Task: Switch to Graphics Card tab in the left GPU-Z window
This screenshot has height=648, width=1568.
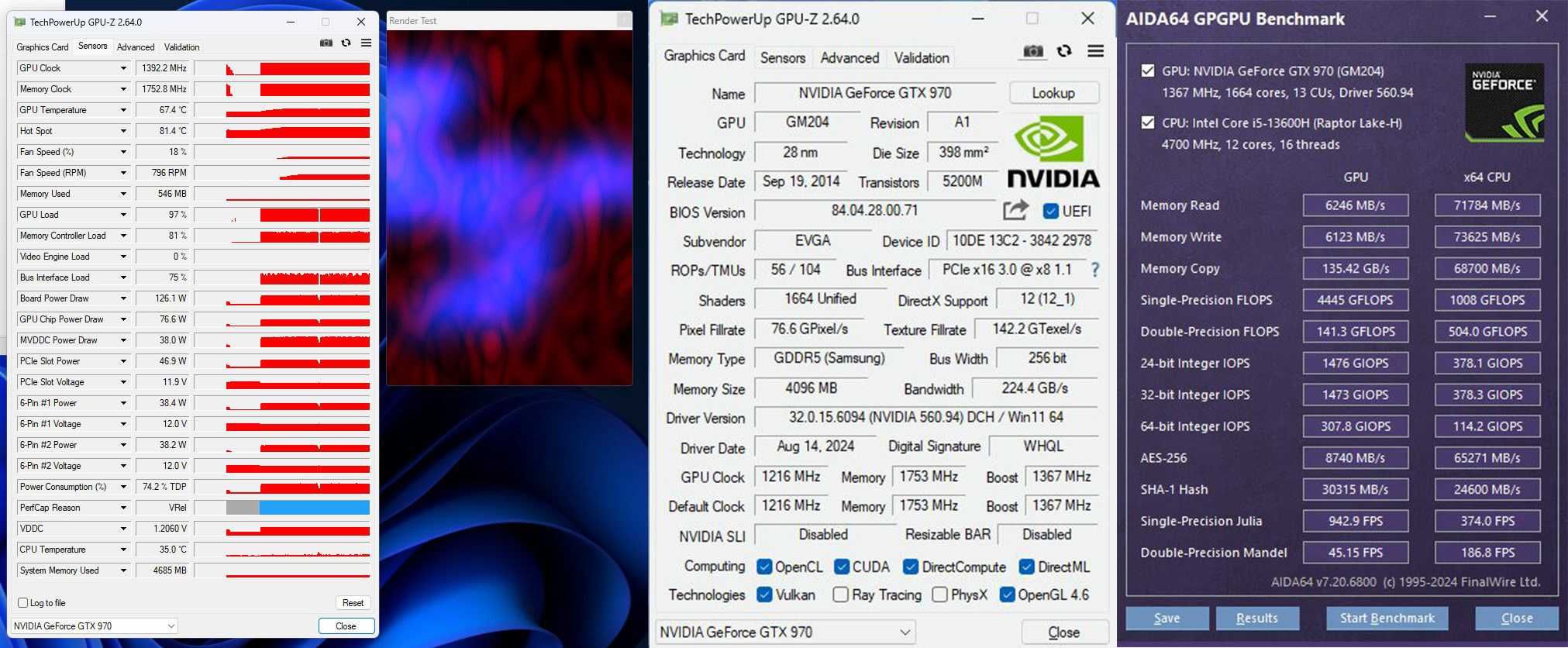Action: pyautogui.click(x=43, y=47)
